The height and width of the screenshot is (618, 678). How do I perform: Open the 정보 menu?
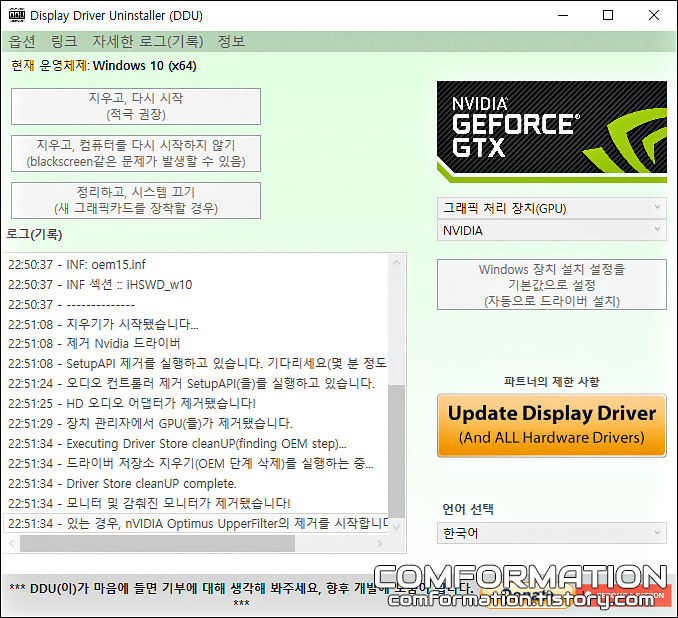(231, 42)
